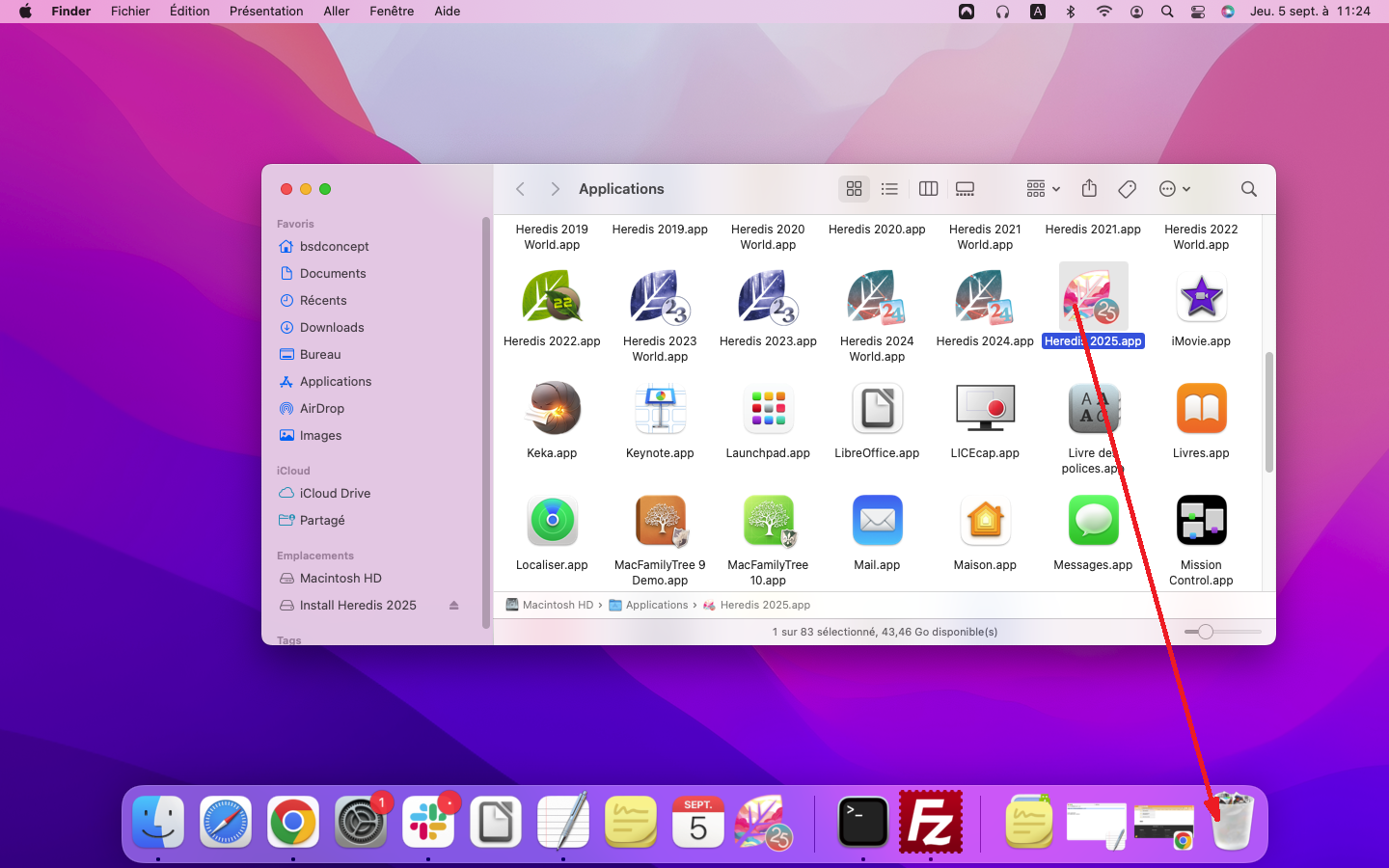Image resolution: width=1389 pixels, height=868 pixels.
Task: Open FileZilla from the Dock
Action: [x=930, y=823]
